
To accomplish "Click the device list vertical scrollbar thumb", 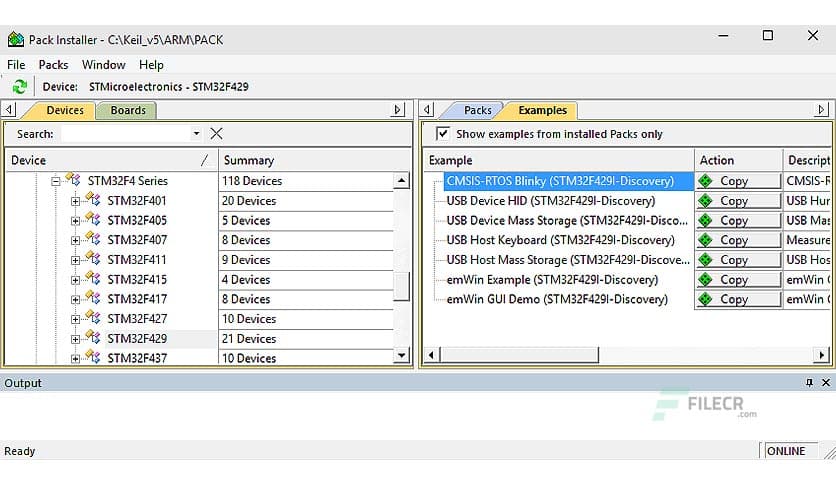I will (x=401, y=285).
